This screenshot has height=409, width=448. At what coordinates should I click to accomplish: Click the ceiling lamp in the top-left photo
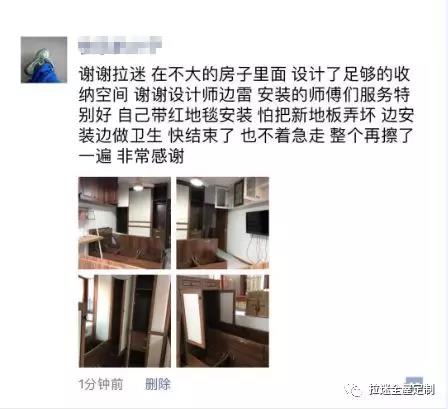point(138,187)
